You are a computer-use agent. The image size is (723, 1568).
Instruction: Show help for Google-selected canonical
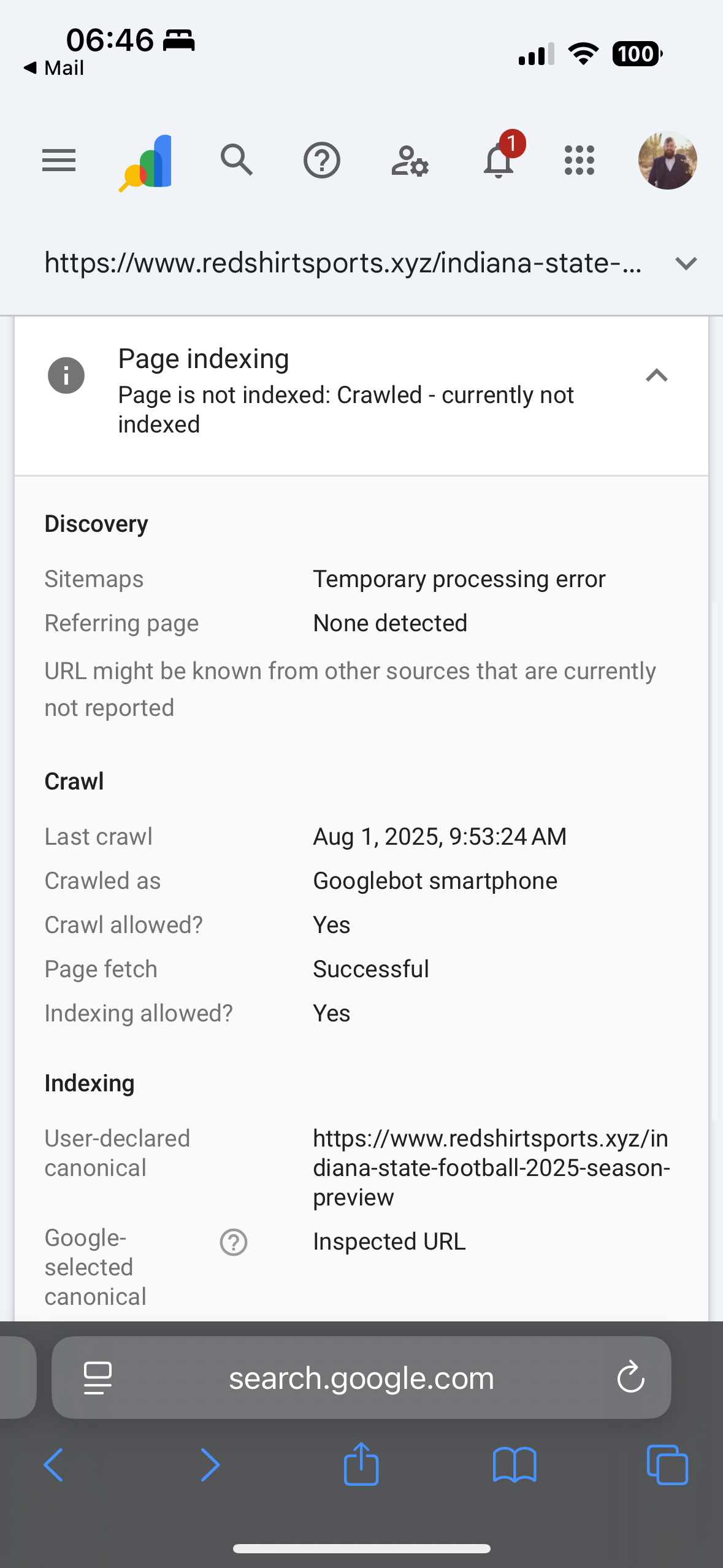click(234, 1243)
